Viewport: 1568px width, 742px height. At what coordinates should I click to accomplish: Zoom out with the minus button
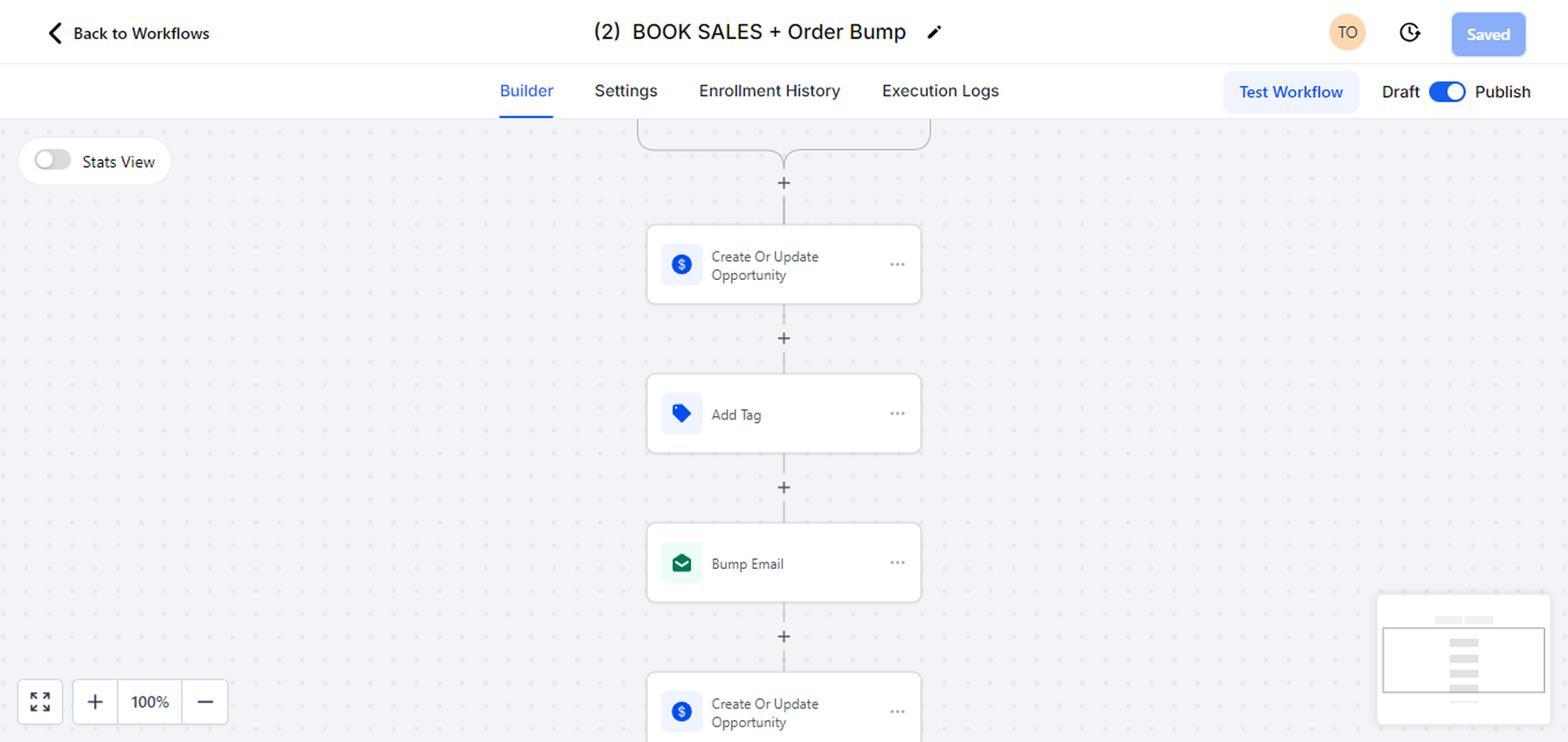205,702
